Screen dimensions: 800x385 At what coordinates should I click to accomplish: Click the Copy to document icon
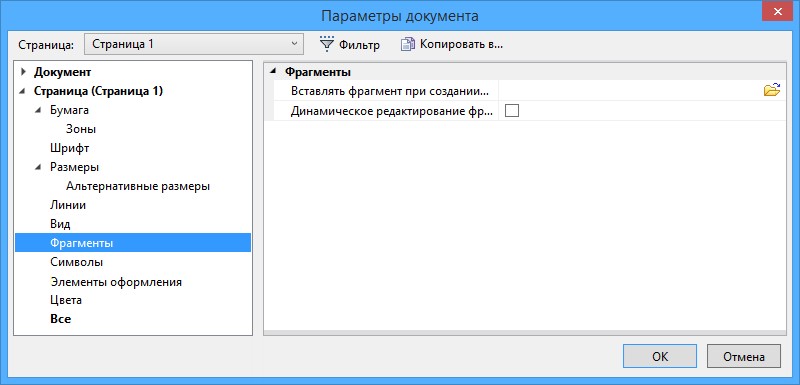point(407,44)
